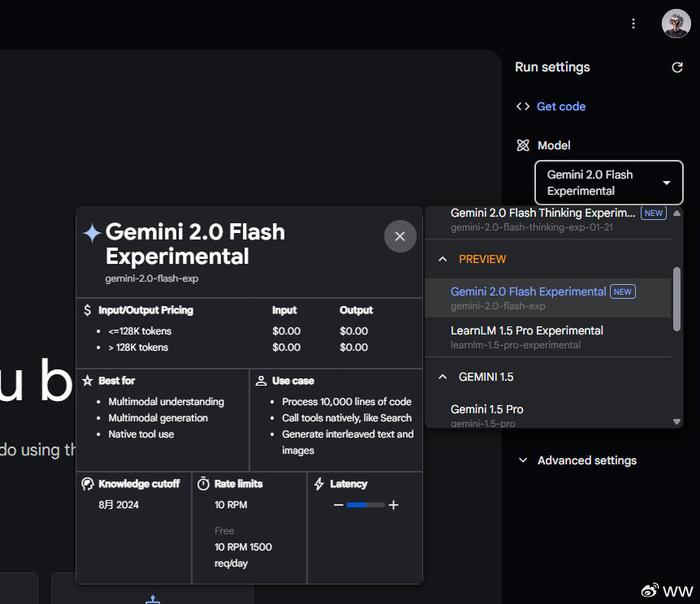Click the model list scrollbar thumb
This screenshot has height=604, width=700.
pyautogui.click(x=677, y=299)
